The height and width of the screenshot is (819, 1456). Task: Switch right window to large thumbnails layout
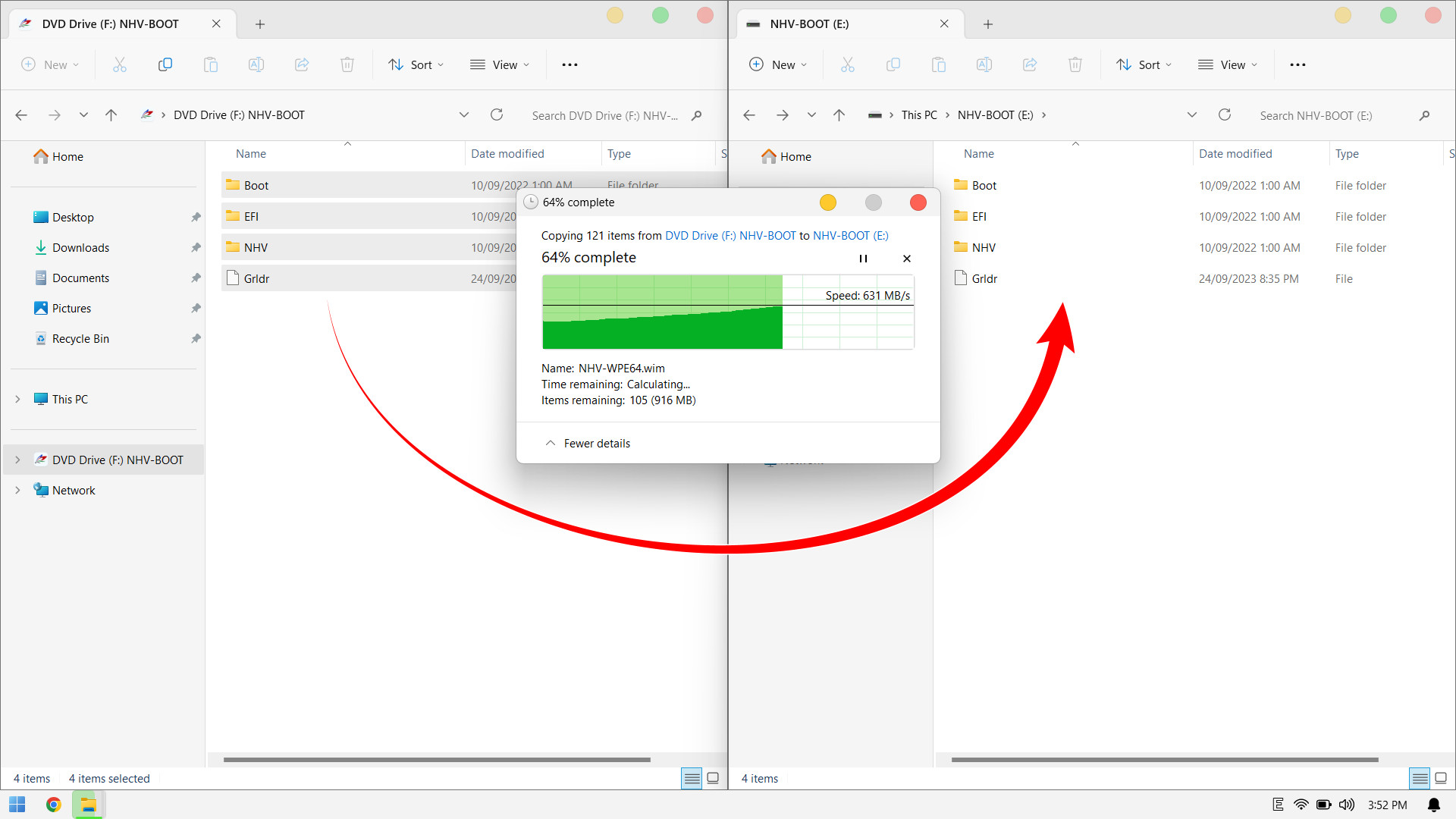pyautogui.click(x=1441, y=778)
